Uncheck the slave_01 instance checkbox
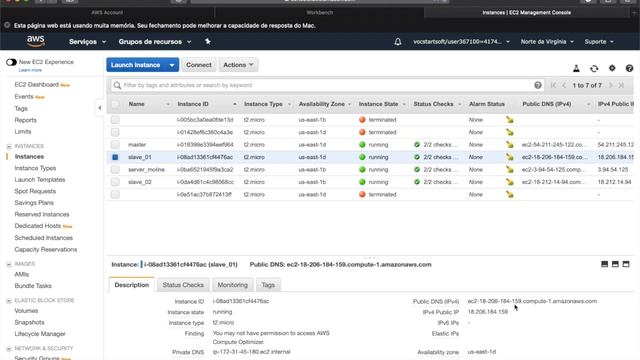The image size is (640, 360). 115,157
